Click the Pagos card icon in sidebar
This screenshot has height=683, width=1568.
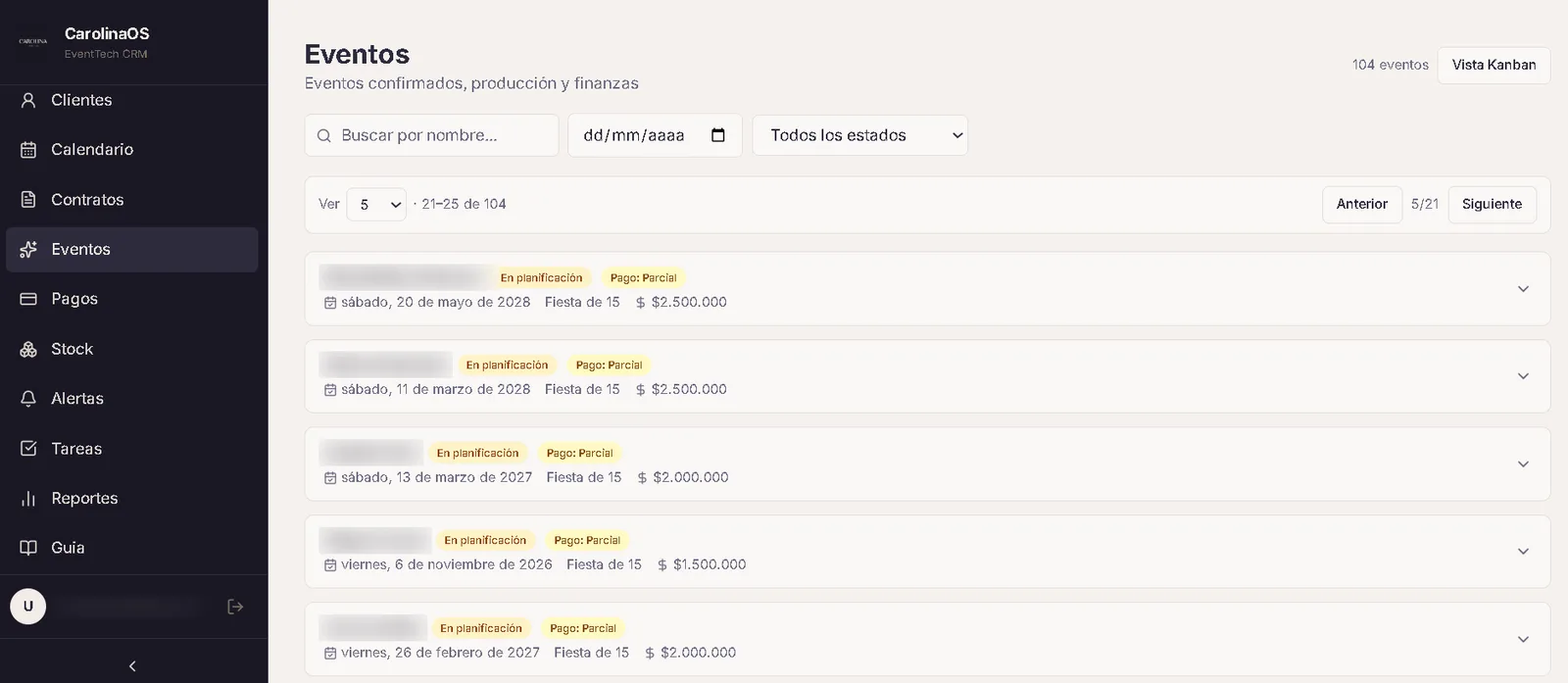pos(28,299)
